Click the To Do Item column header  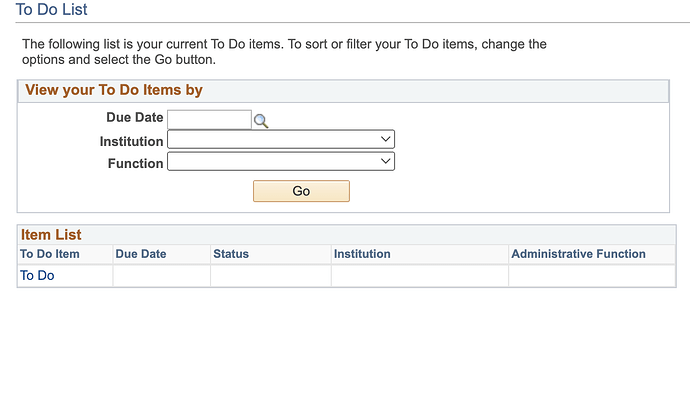[x=50, y=254]
